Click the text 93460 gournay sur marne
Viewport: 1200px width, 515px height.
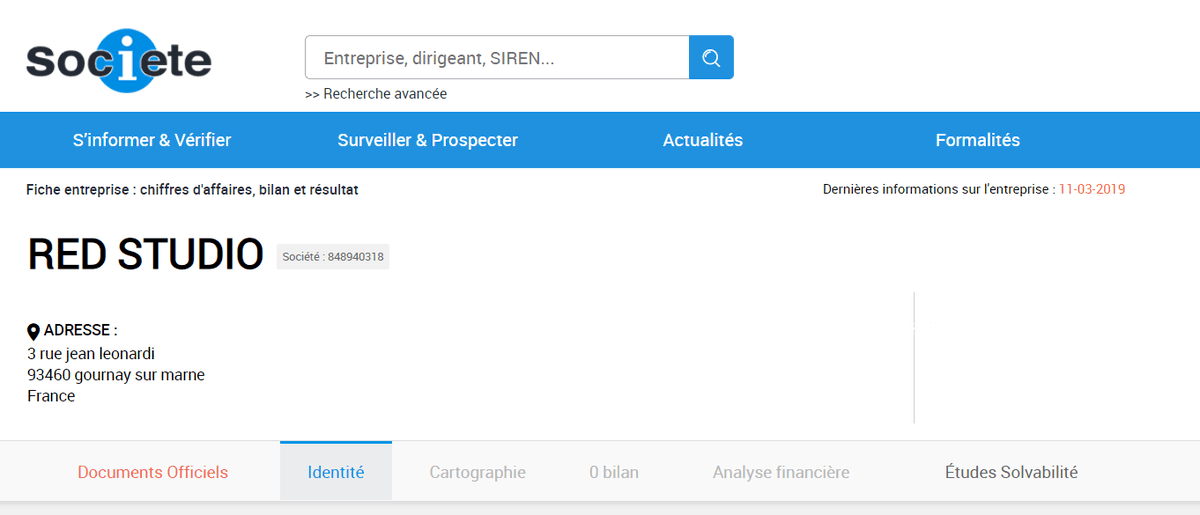tap(116, 375)
